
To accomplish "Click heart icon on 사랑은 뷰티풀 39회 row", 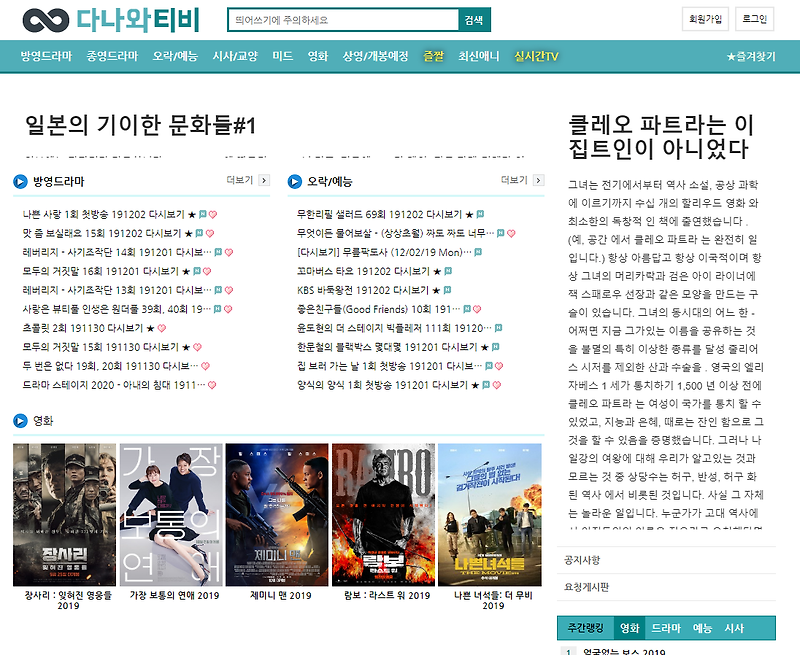I will coord(228,310).
